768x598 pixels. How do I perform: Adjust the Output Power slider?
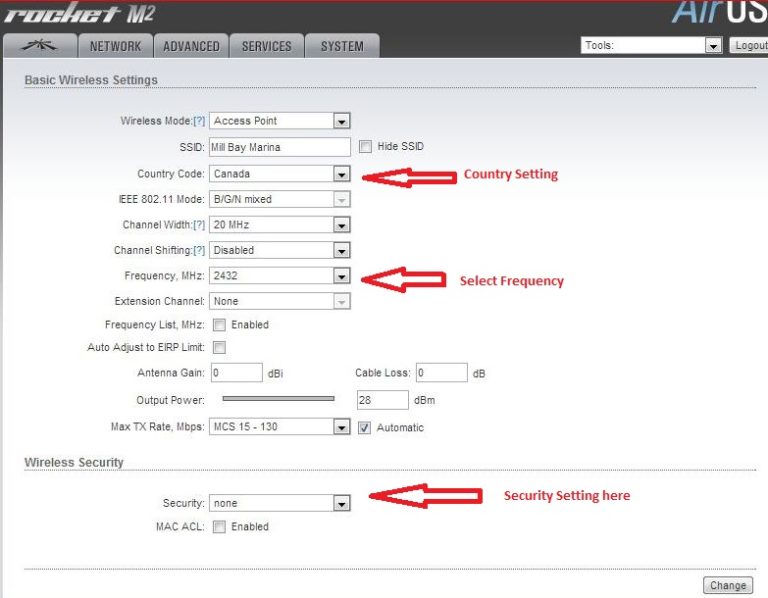click(x=278, y=399)
